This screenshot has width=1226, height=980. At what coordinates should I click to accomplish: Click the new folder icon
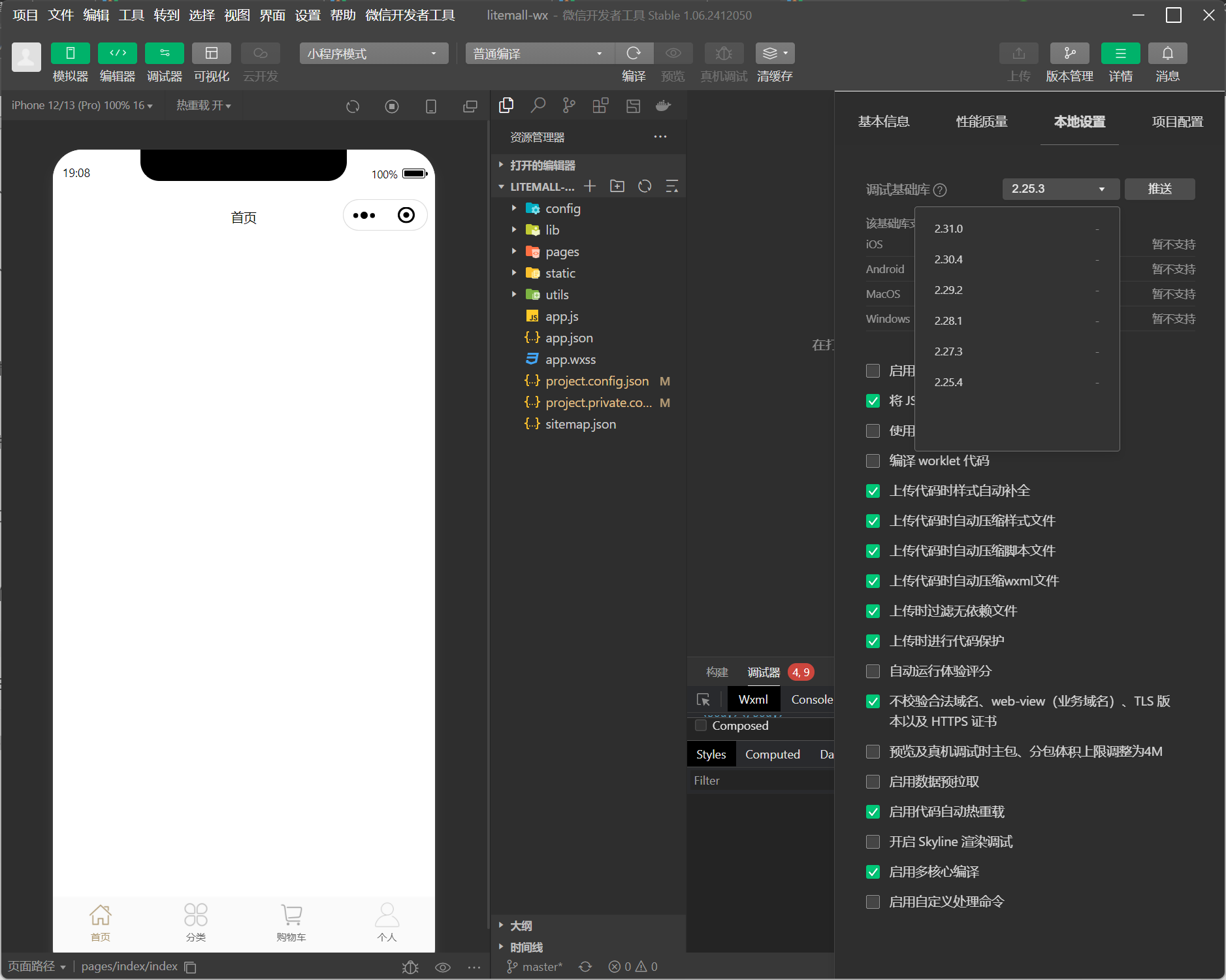coord(617,186)
